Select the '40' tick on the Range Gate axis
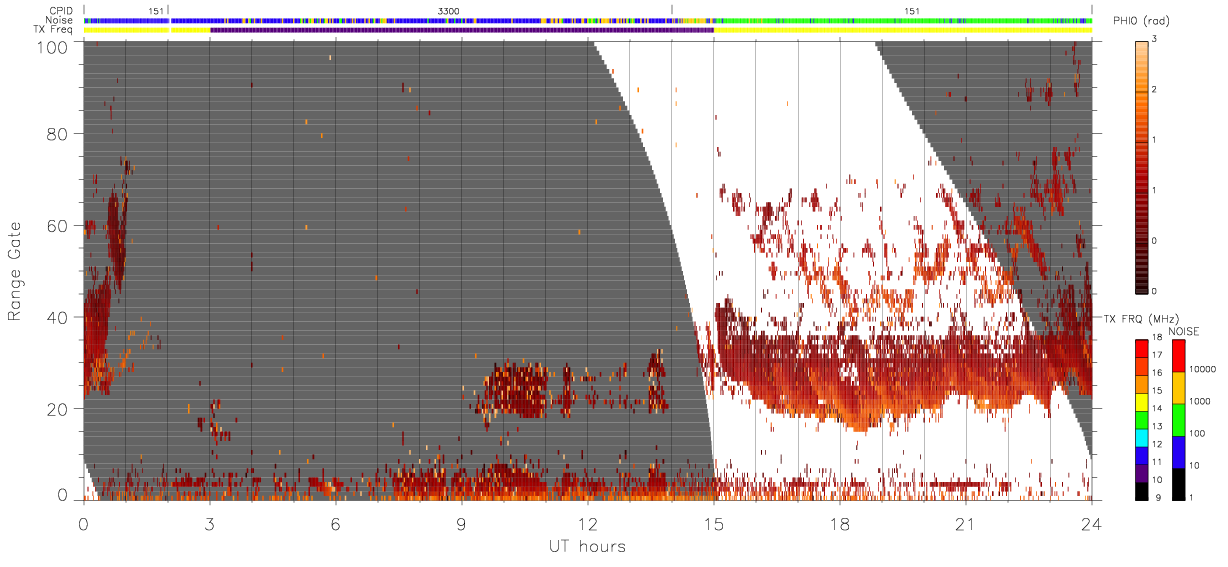Screen dimensions: 1228x567 57,317
